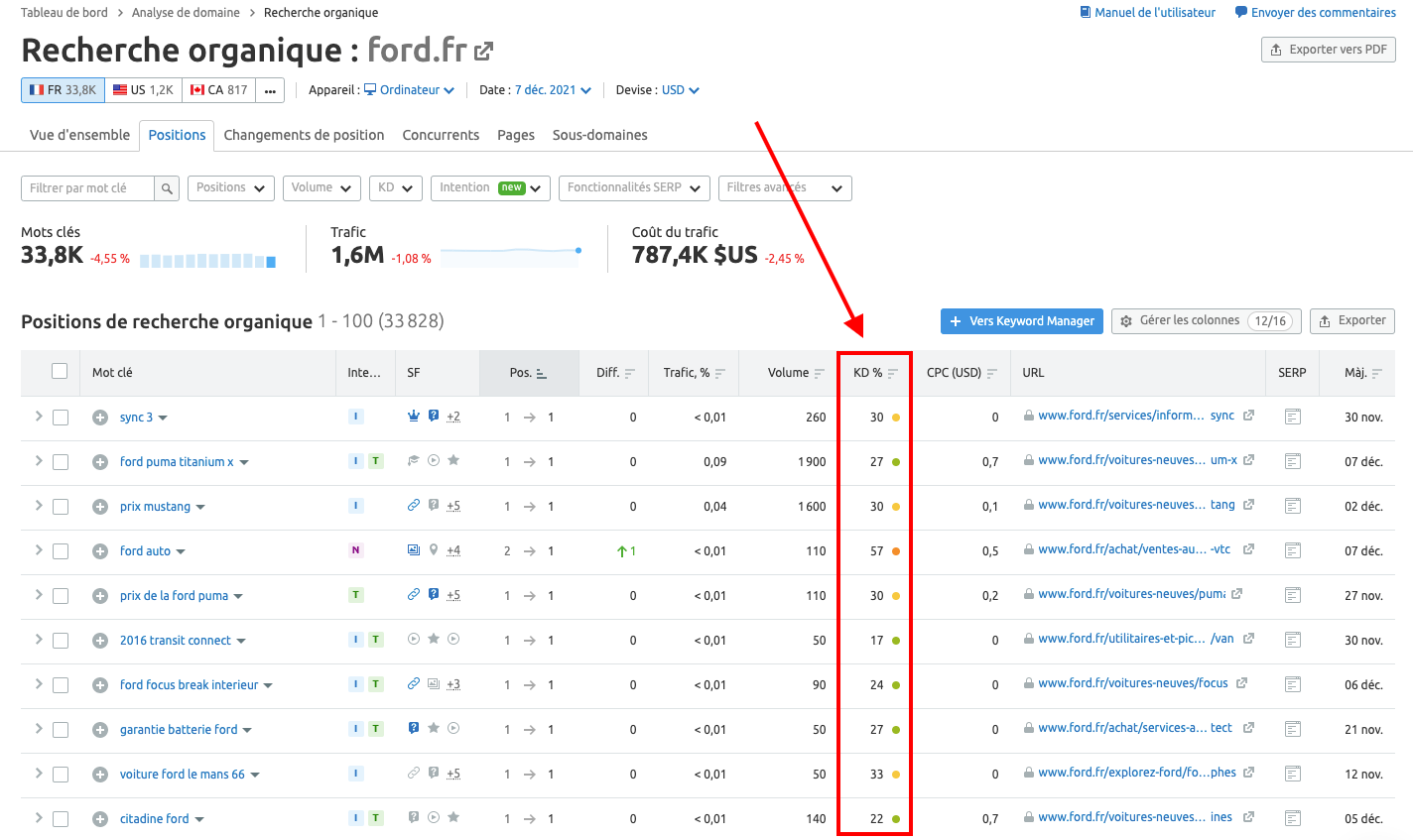Viewport: 1413px width, 840px height.
Task: View SERP snapshot for 'garantie batterie ford'
Action: point(1292,729)
